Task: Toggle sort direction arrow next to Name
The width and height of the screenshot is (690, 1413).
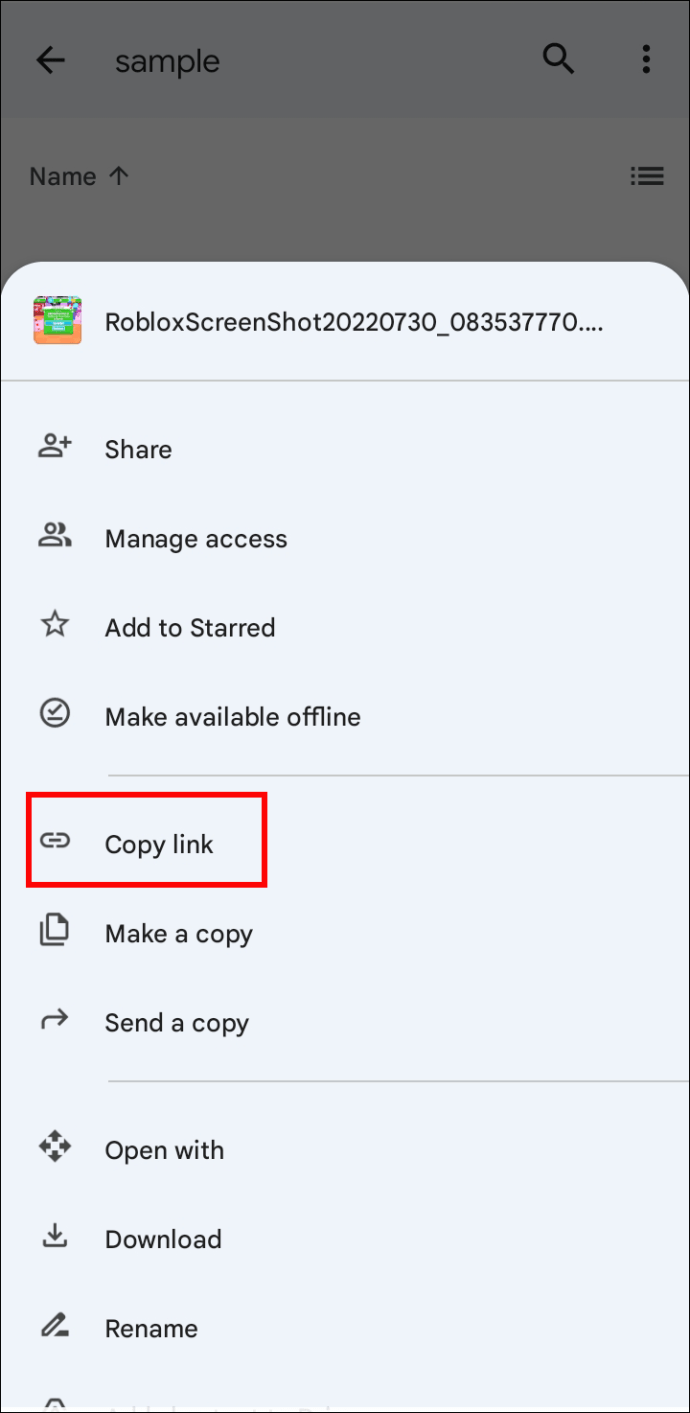Action: tap(119, 176)
